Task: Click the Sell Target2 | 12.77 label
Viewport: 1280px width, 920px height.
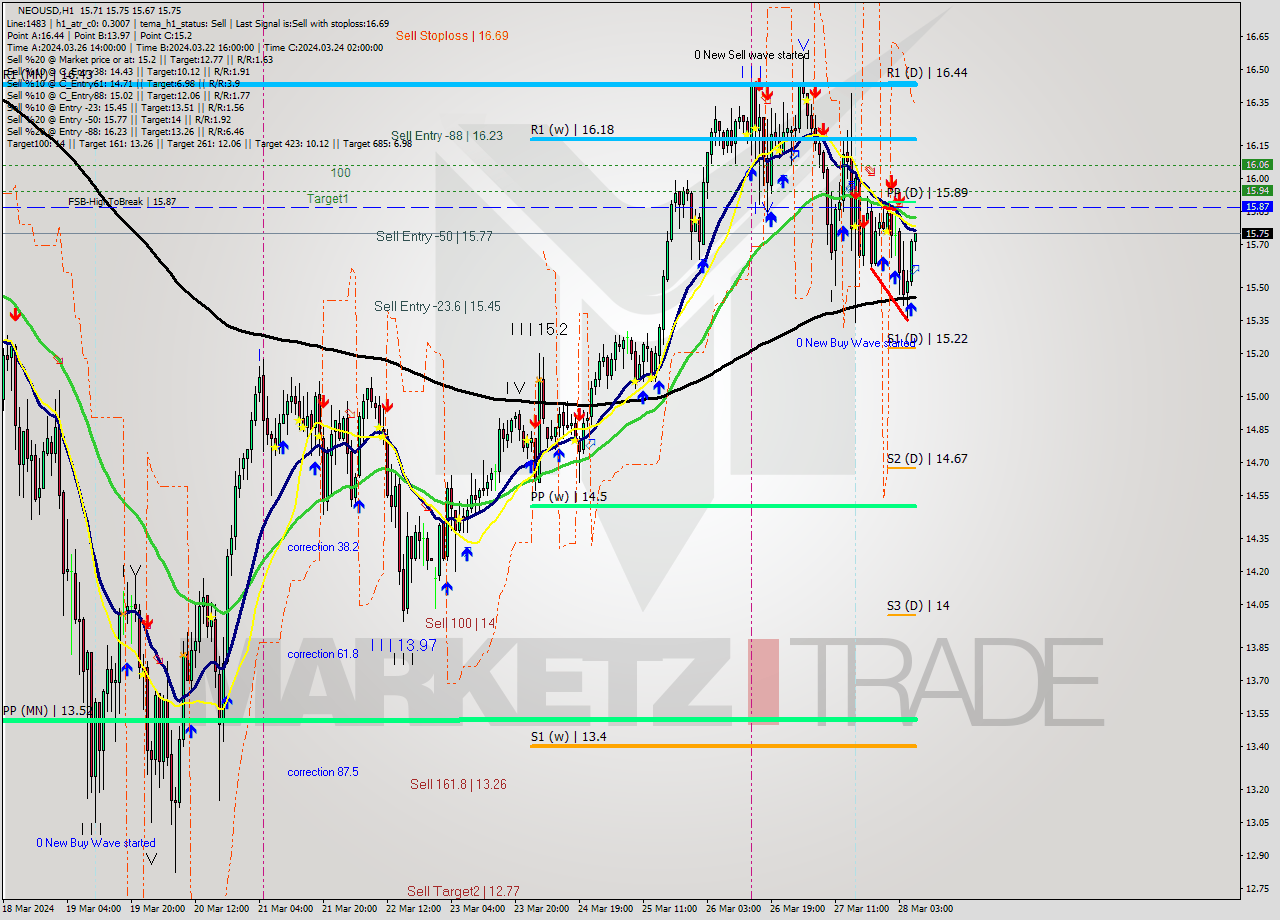Action: tap(463, 891)
